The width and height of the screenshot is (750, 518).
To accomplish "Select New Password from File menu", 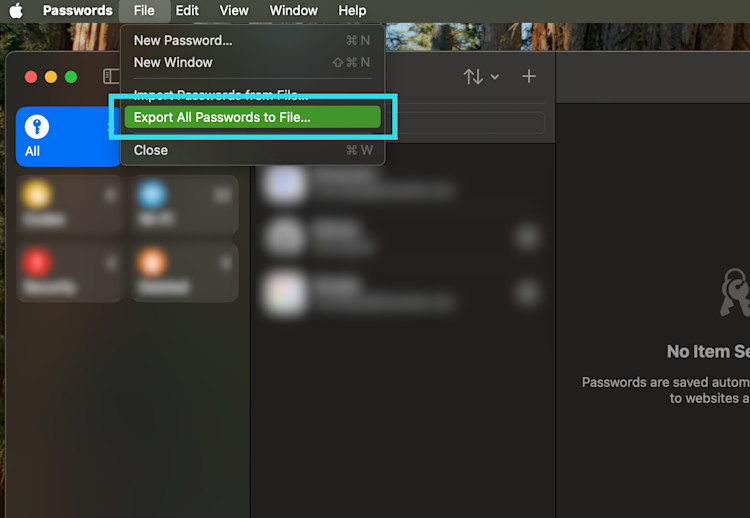I will [x=183, y=40].
